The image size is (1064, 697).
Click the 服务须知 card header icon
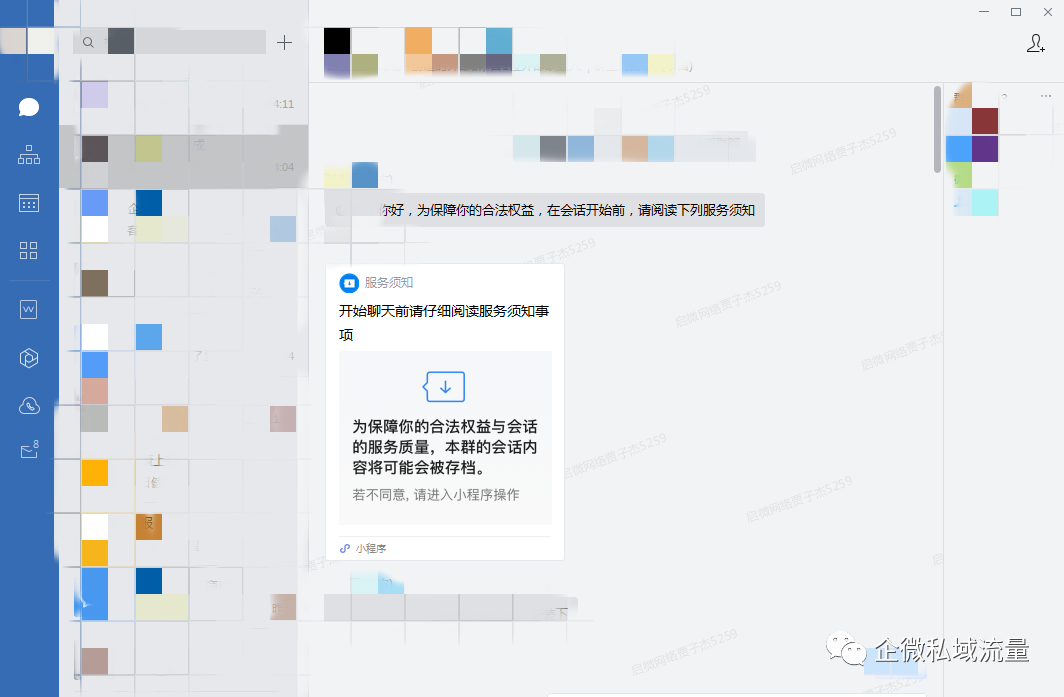349,283
